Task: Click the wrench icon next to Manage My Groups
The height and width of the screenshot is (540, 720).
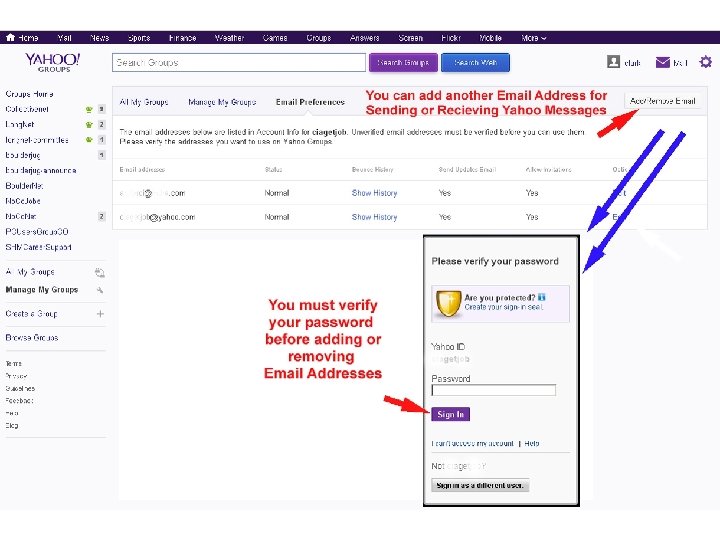Action: pyautogui.click(x=100, y=290)
